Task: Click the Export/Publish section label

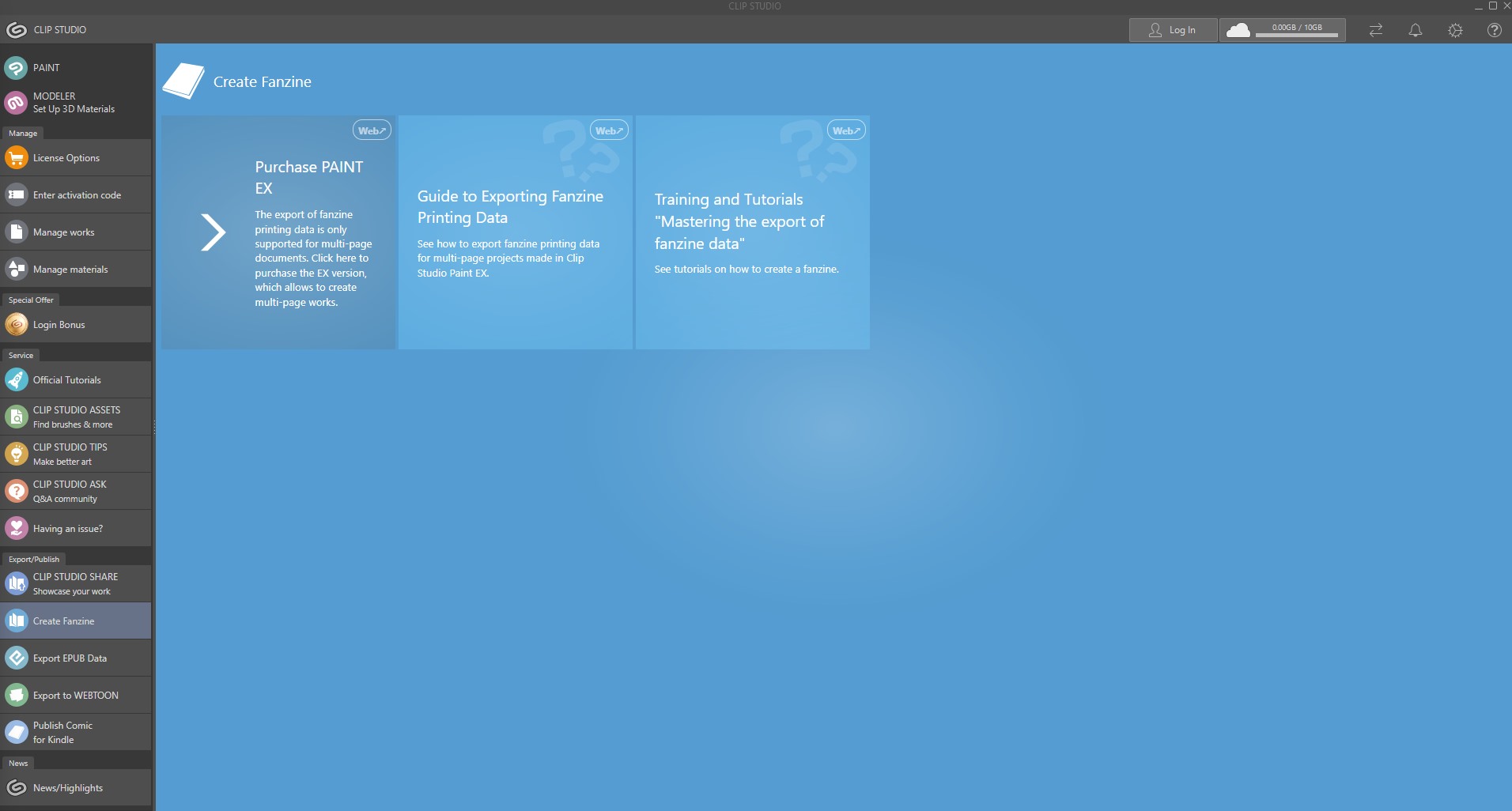Action: point(34,560)
